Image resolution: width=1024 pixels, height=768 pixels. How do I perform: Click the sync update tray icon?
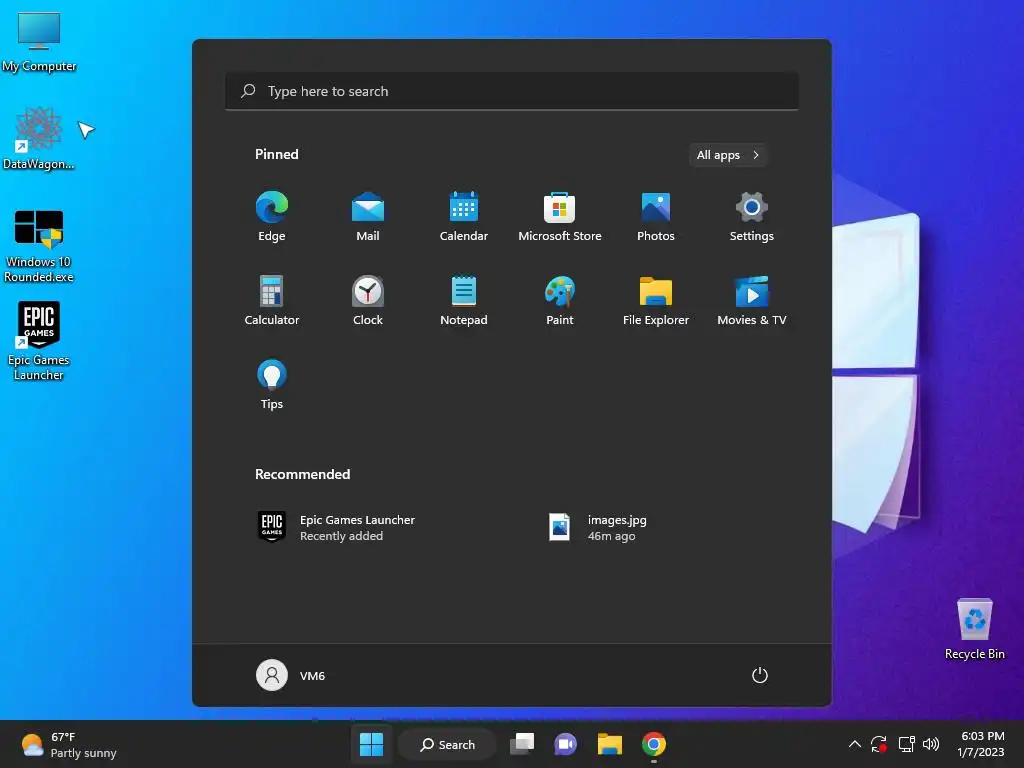click(879, 744)
